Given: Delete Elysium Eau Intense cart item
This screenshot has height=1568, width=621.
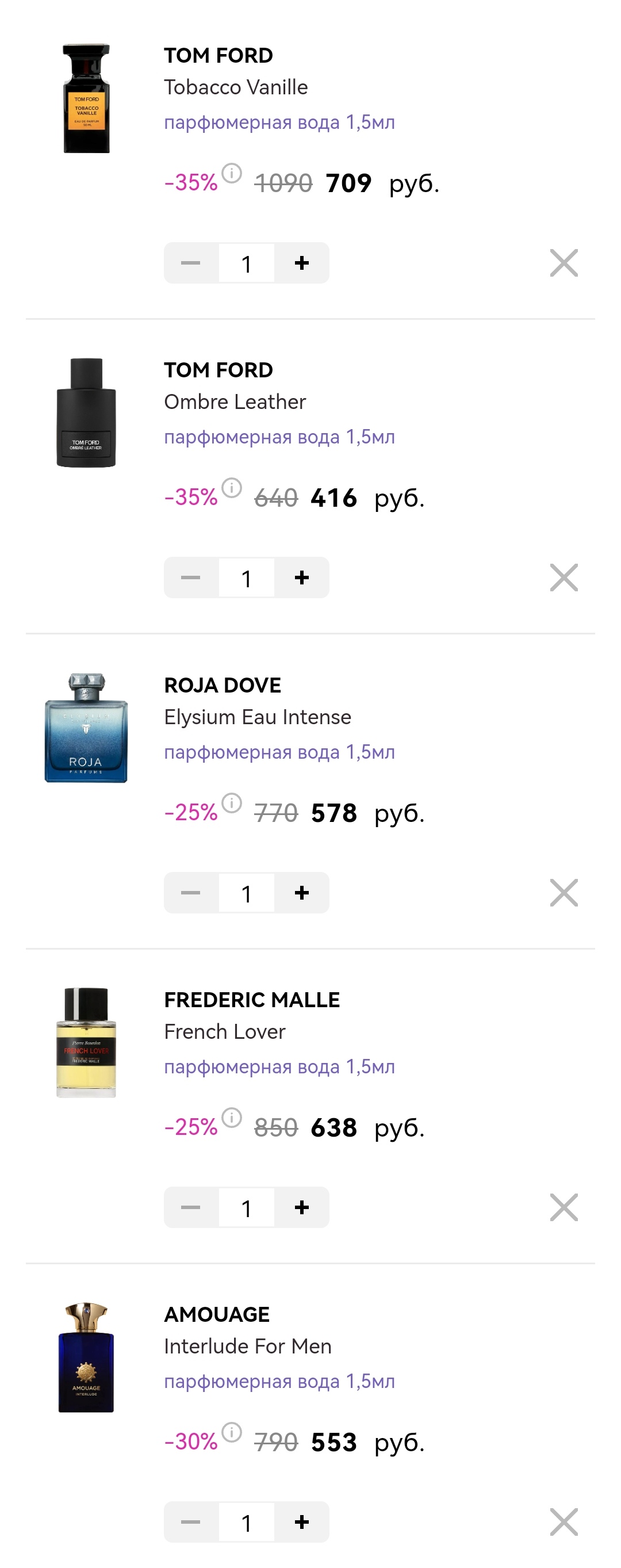Looking at the screenshot, I should [x=563, y=892].
